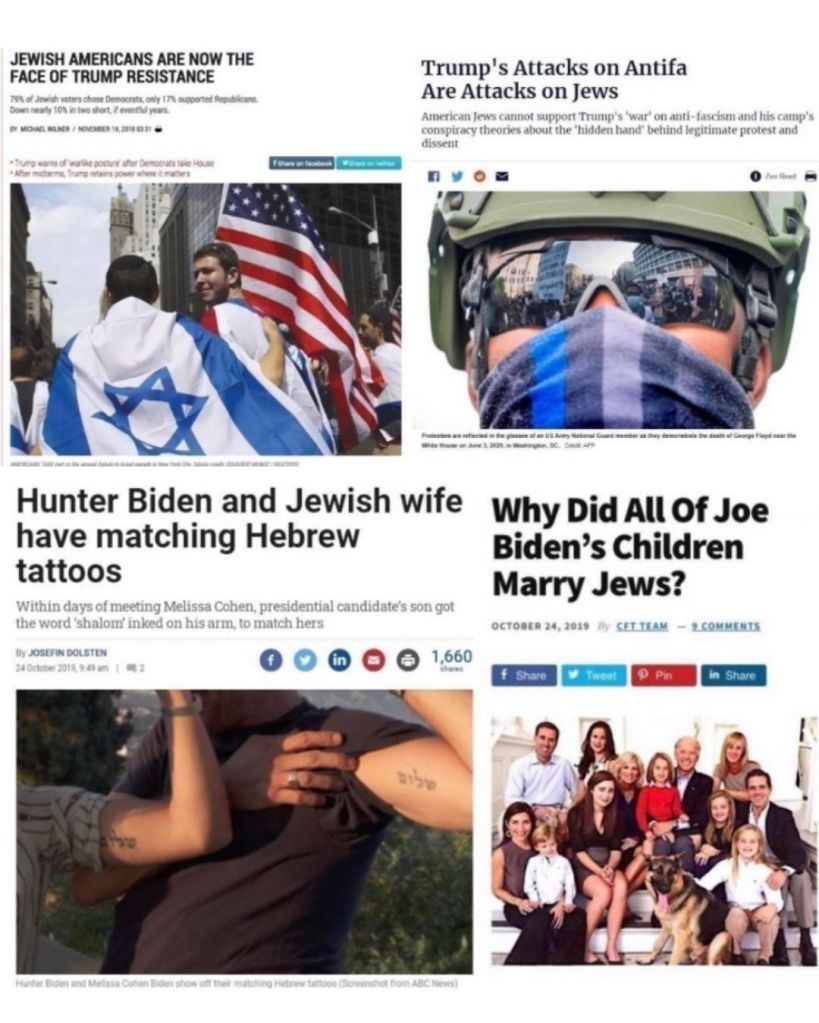Click Twitter circle icon in tattoos article
The width and height of the screenshot is (819, 1023).
305,660
